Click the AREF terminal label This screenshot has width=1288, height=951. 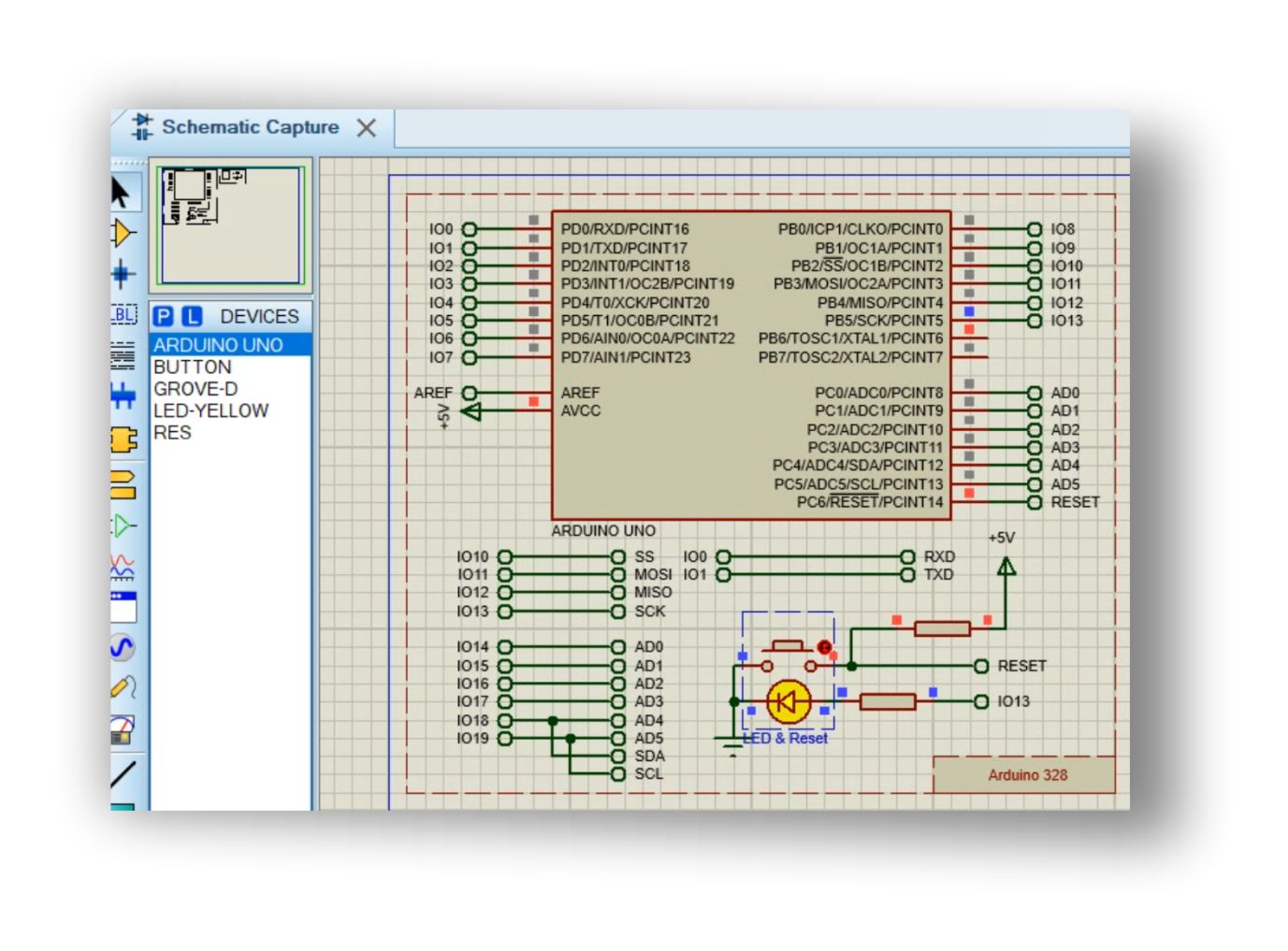[433, 393]
